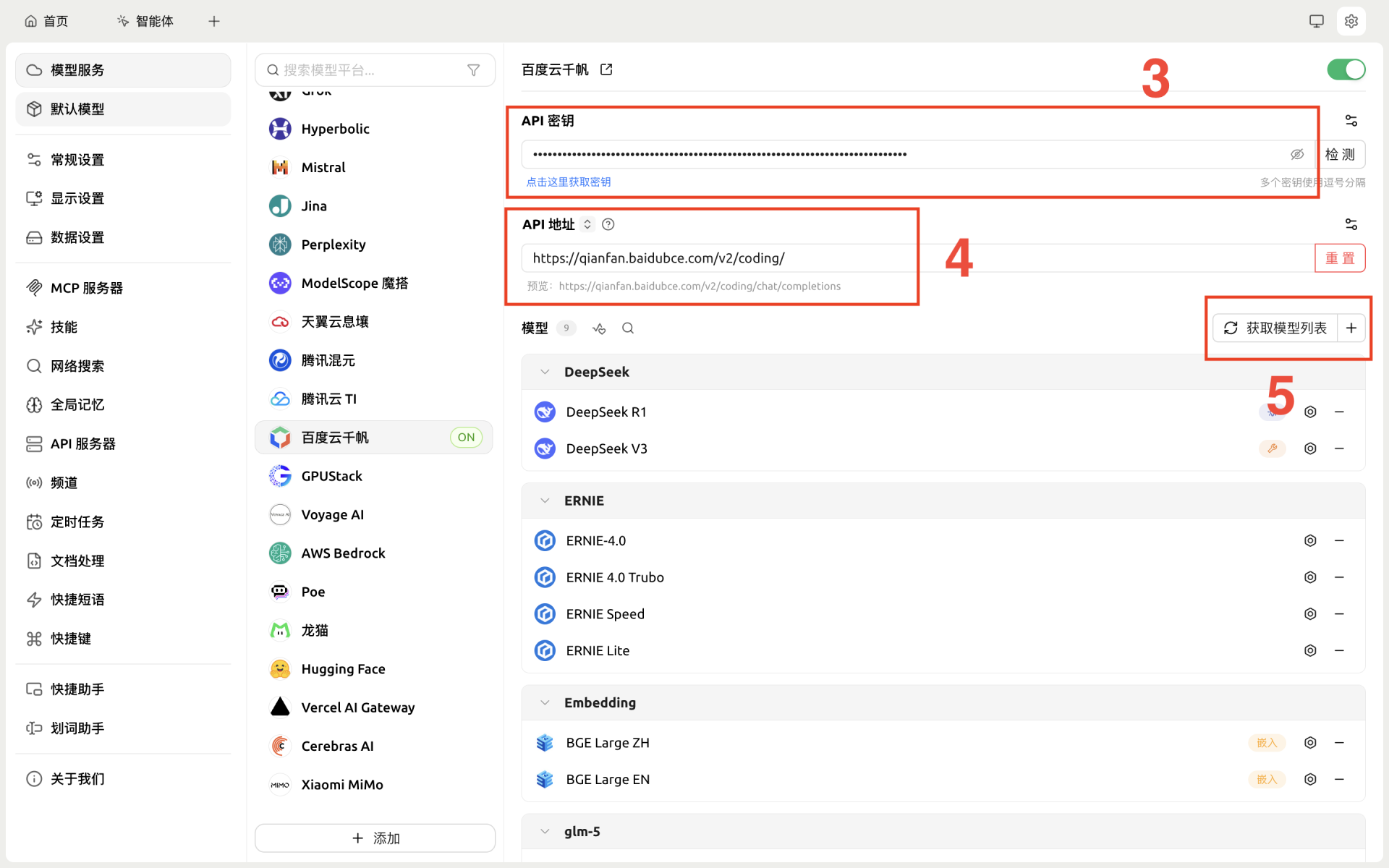Screen dimensions: 1389x868
Task: Open 数据设置 in the sidebar
Action: 123,237
